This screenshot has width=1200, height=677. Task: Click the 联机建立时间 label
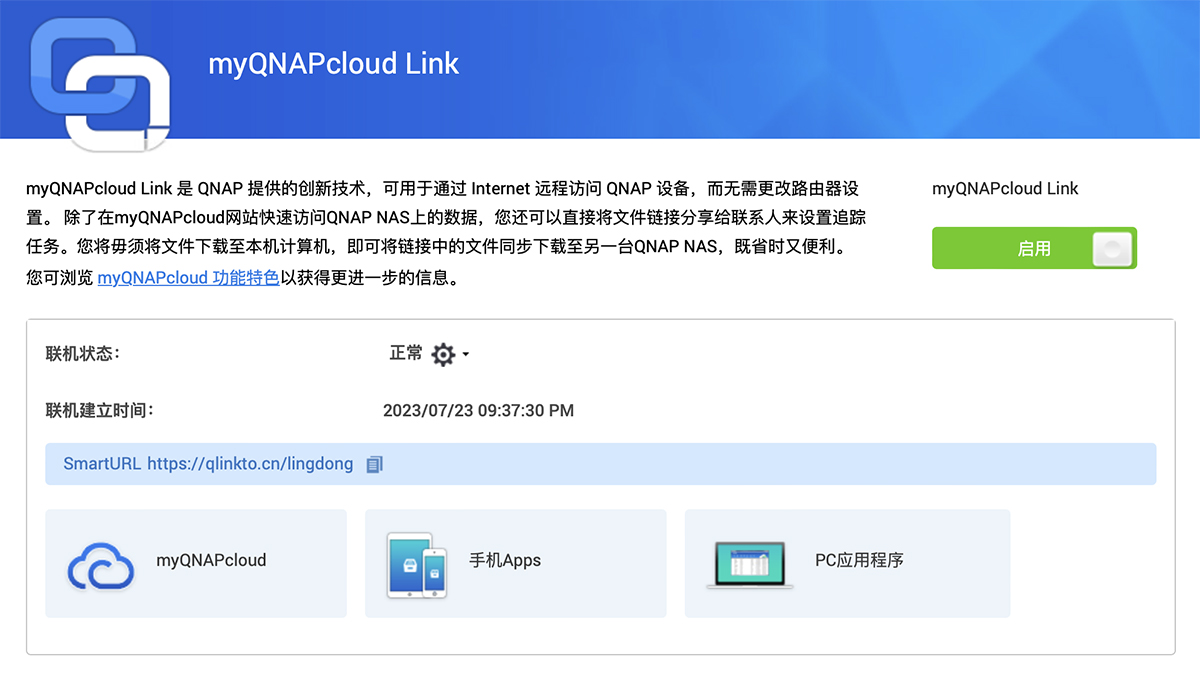[x=99, y=410]
